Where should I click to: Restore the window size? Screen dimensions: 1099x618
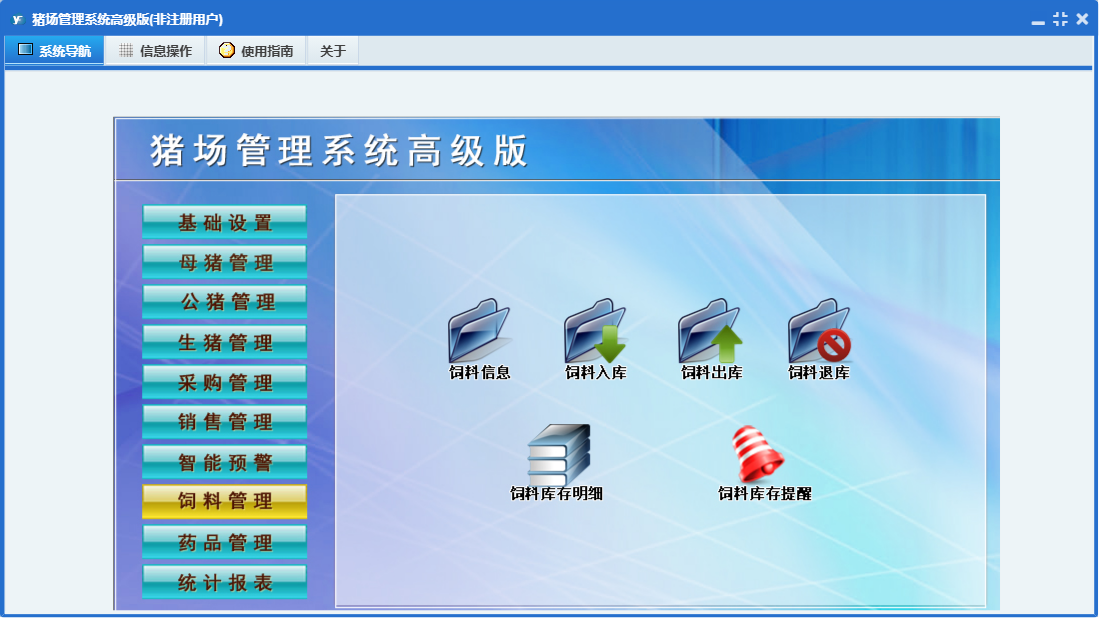pyautogui.click(x=1060, y=19)
